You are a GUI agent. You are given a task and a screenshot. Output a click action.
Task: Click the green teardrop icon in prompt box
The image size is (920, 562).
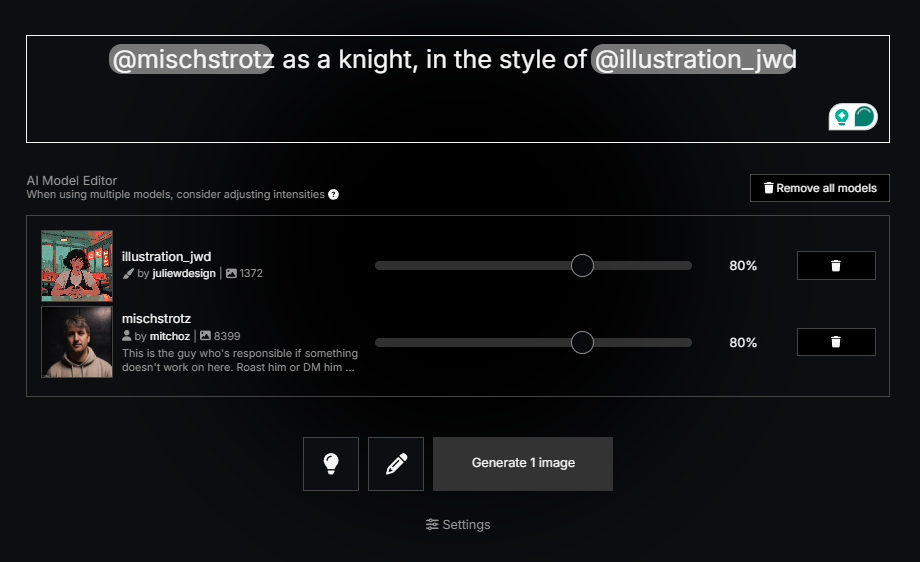pos(865,117)
